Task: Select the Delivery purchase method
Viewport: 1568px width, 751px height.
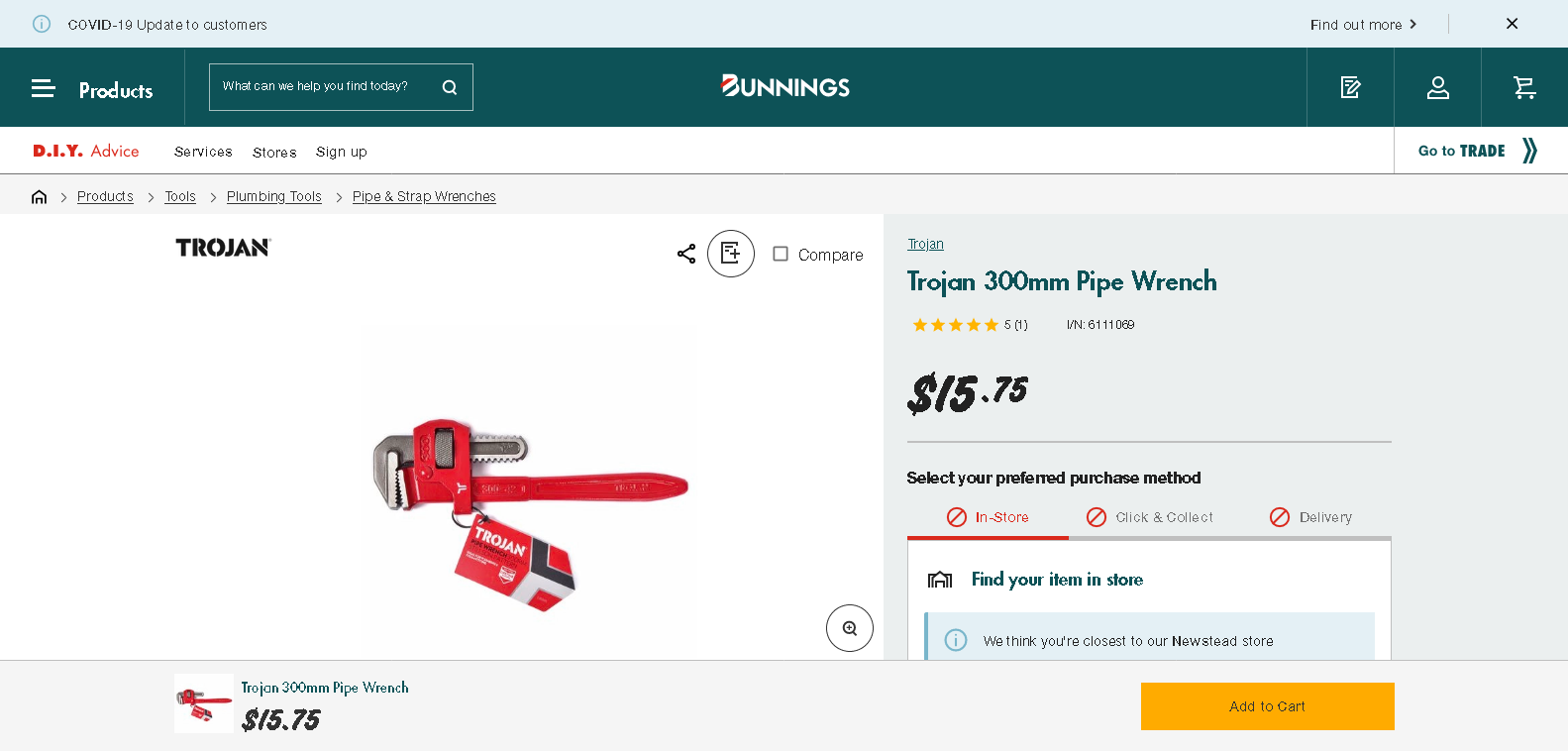Action: pos(1310,516)
